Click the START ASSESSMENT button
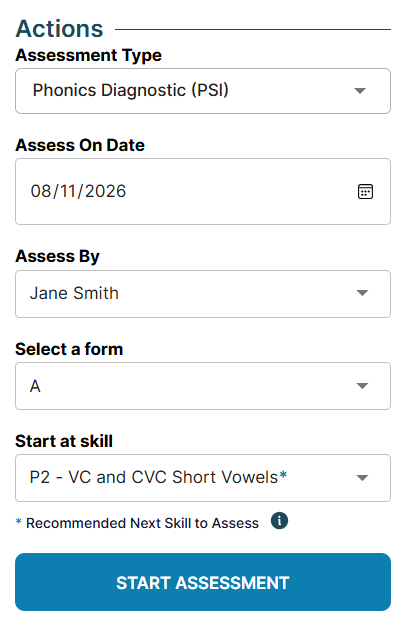 pos(203,582)
